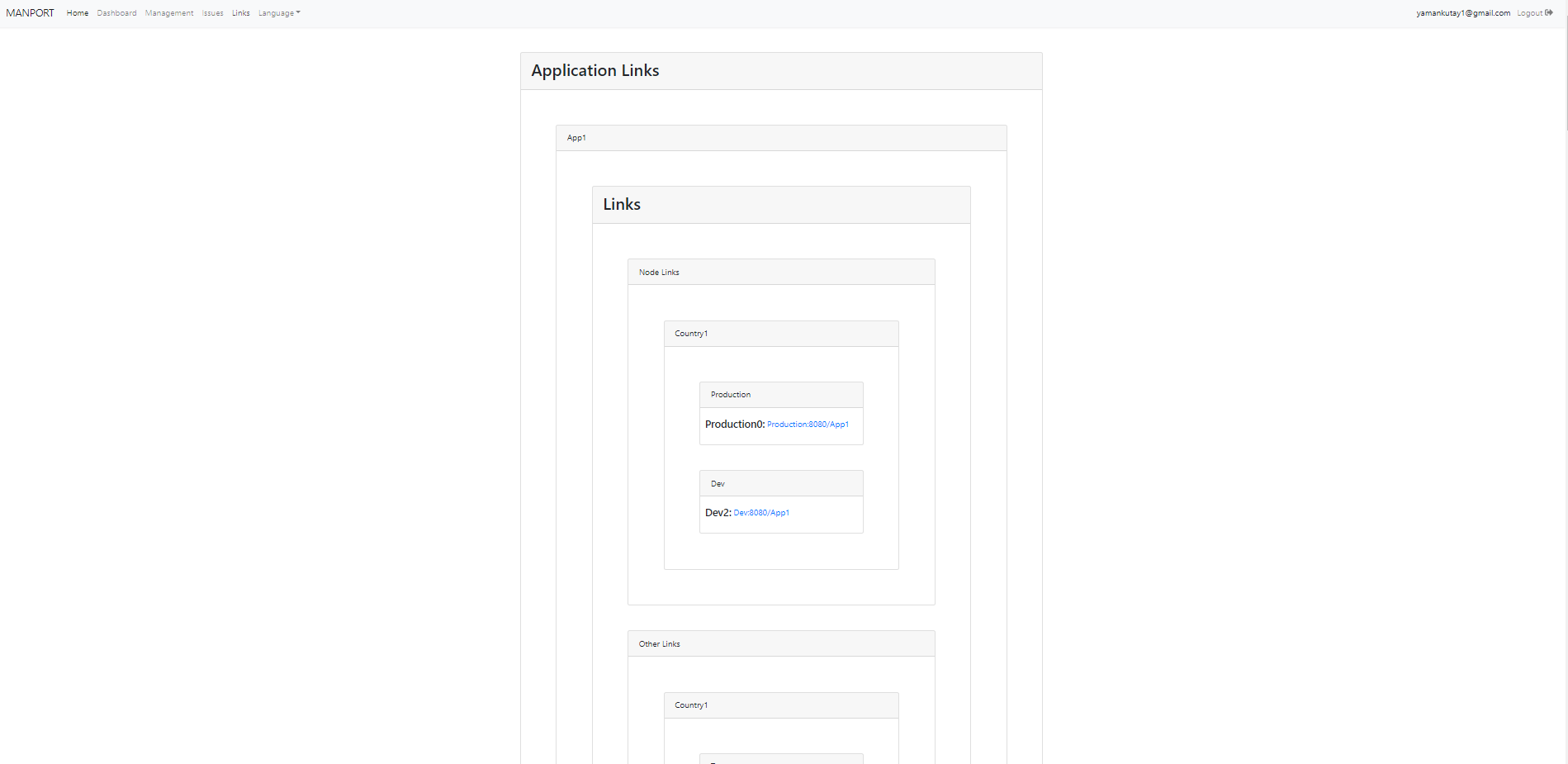The width and height of the screenshot is (1568, 764).
Task: Click the logout arrow icon
Action: click(x=1549, y=12)
